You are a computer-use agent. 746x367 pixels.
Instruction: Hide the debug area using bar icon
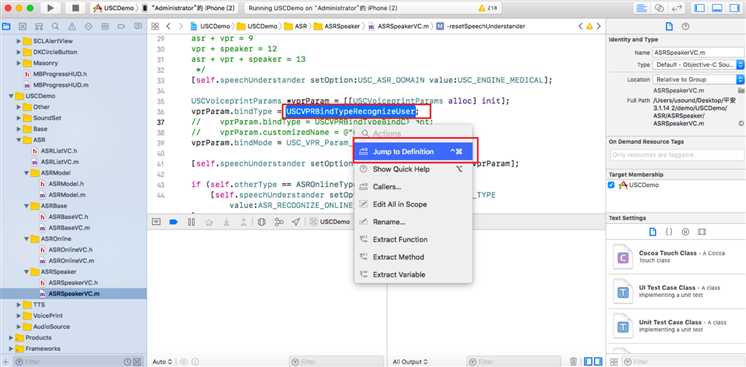tap(156, 222)
